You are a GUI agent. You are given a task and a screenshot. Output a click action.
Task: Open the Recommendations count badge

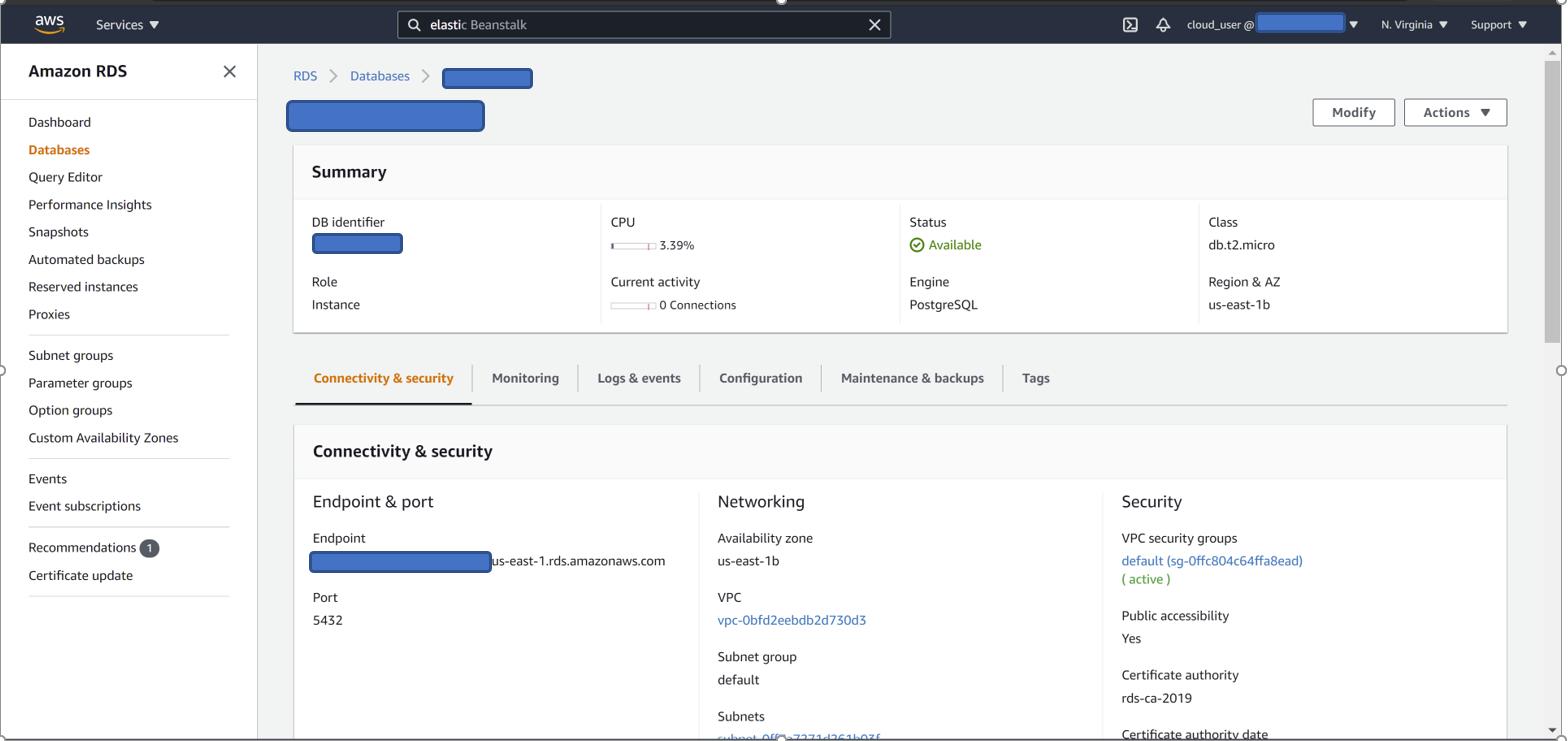point(149,548)
